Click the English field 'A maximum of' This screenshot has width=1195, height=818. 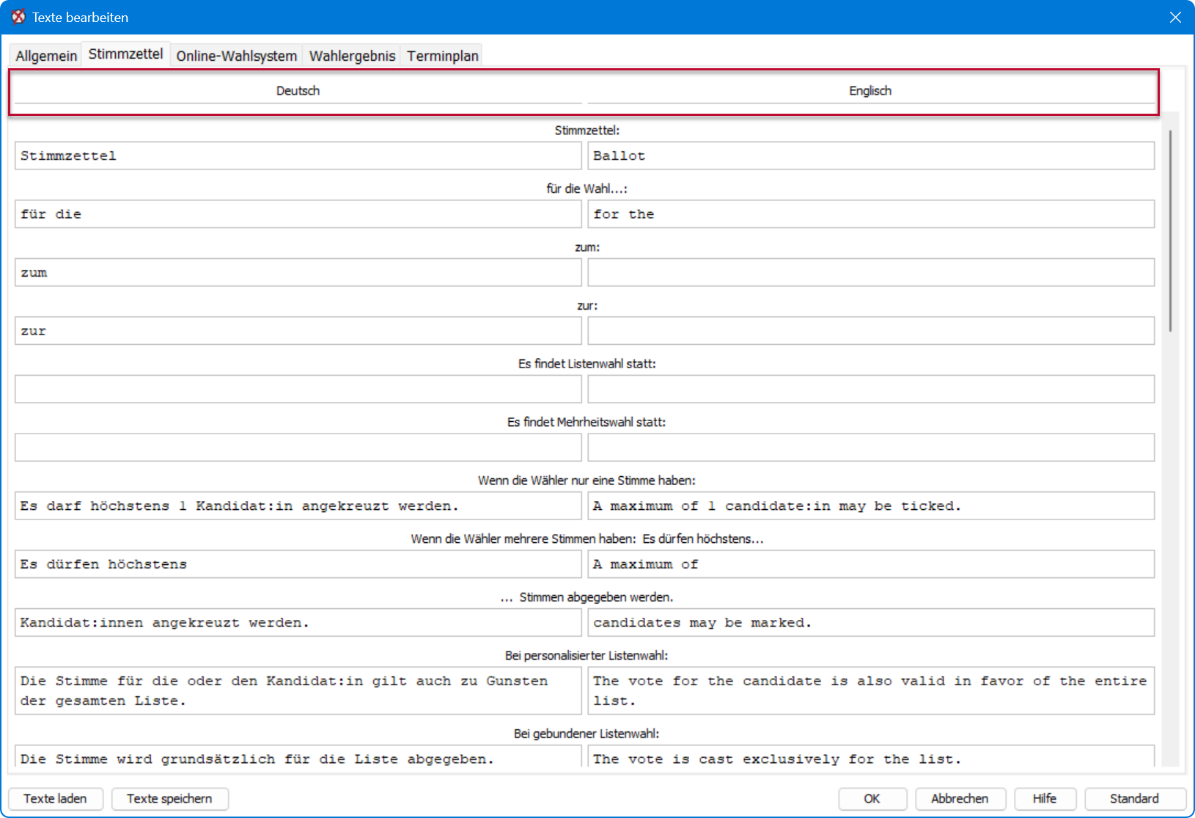871,564
